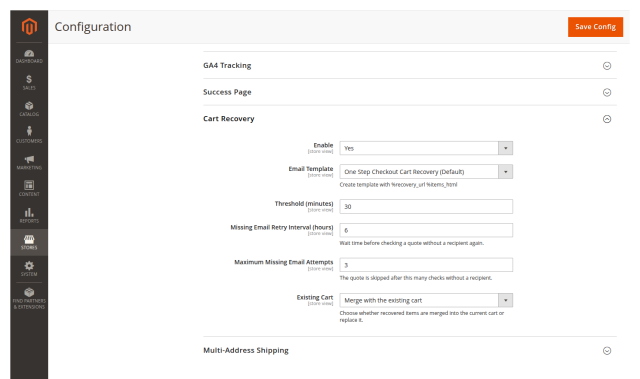Click the Cart Recovery section title
Image resolution: width=640 pixels, height=379 pixels.
pyautogui.click(x=229, y=119)
